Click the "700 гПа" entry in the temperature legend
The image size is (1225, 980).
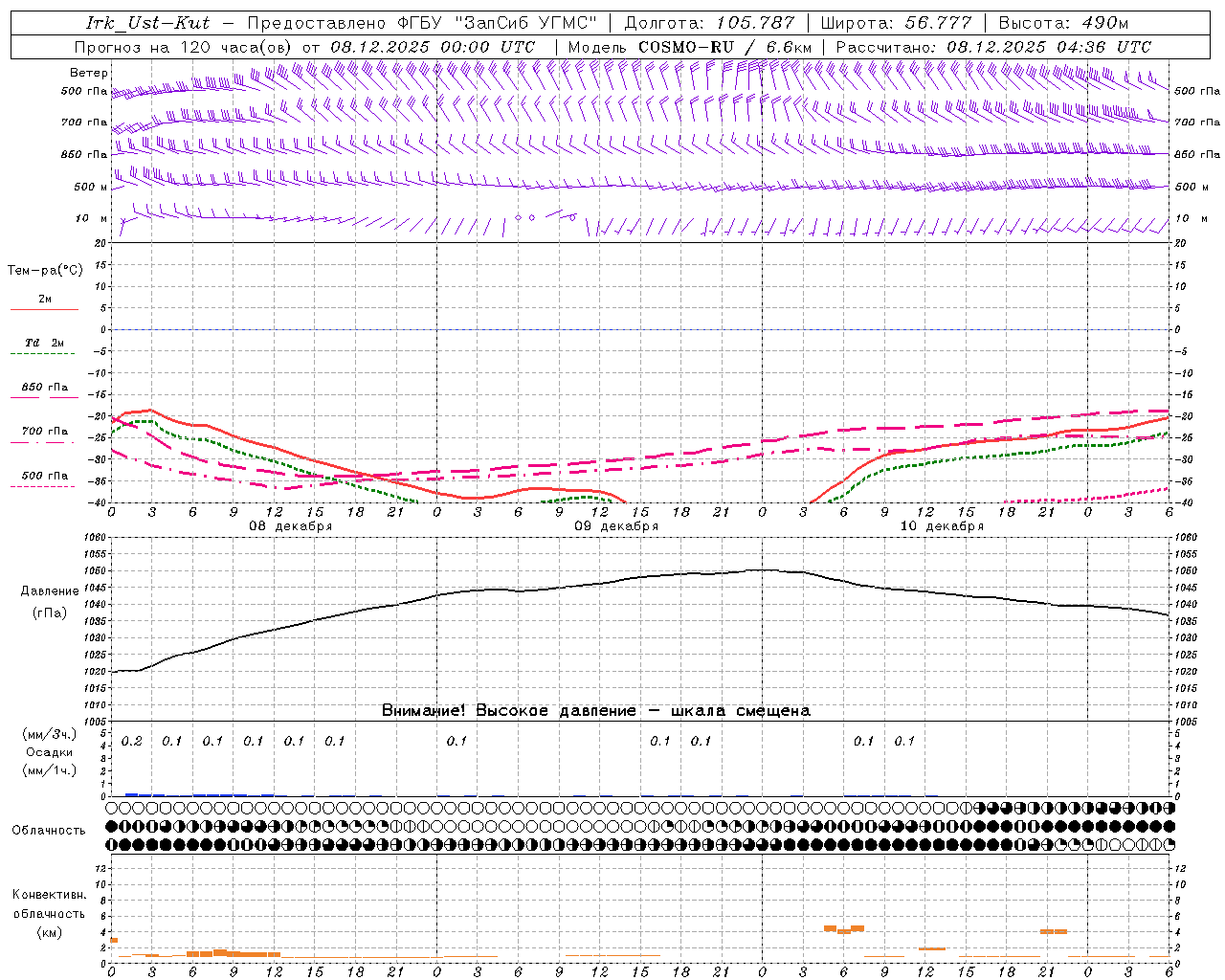(x=45, y=432)
